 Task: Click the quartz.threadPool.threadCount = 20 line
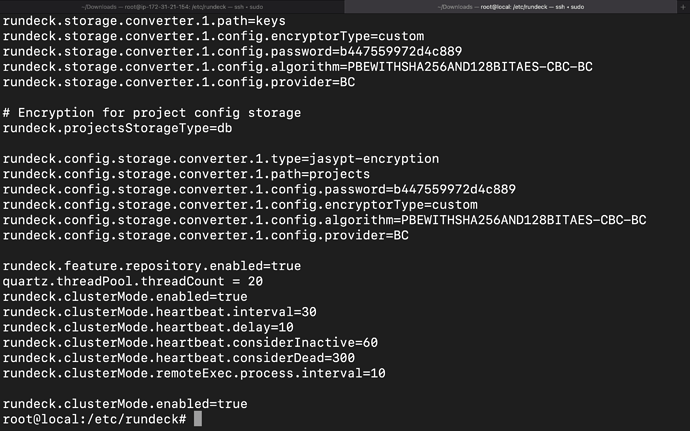tap(133, 281)
